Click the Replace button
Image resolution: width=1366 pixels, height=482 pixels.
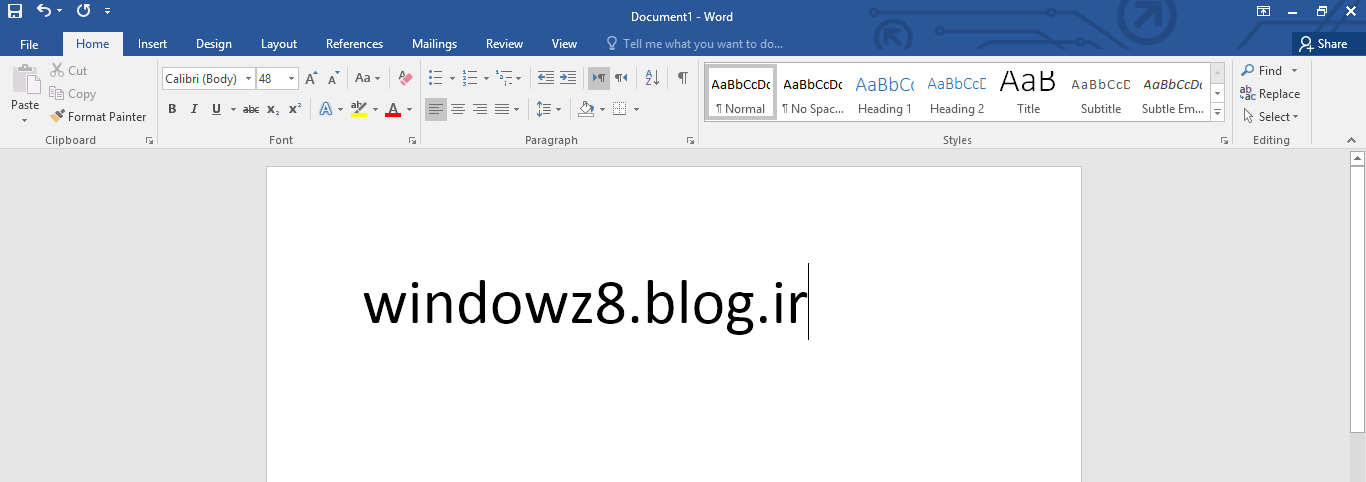point(1270,94)
